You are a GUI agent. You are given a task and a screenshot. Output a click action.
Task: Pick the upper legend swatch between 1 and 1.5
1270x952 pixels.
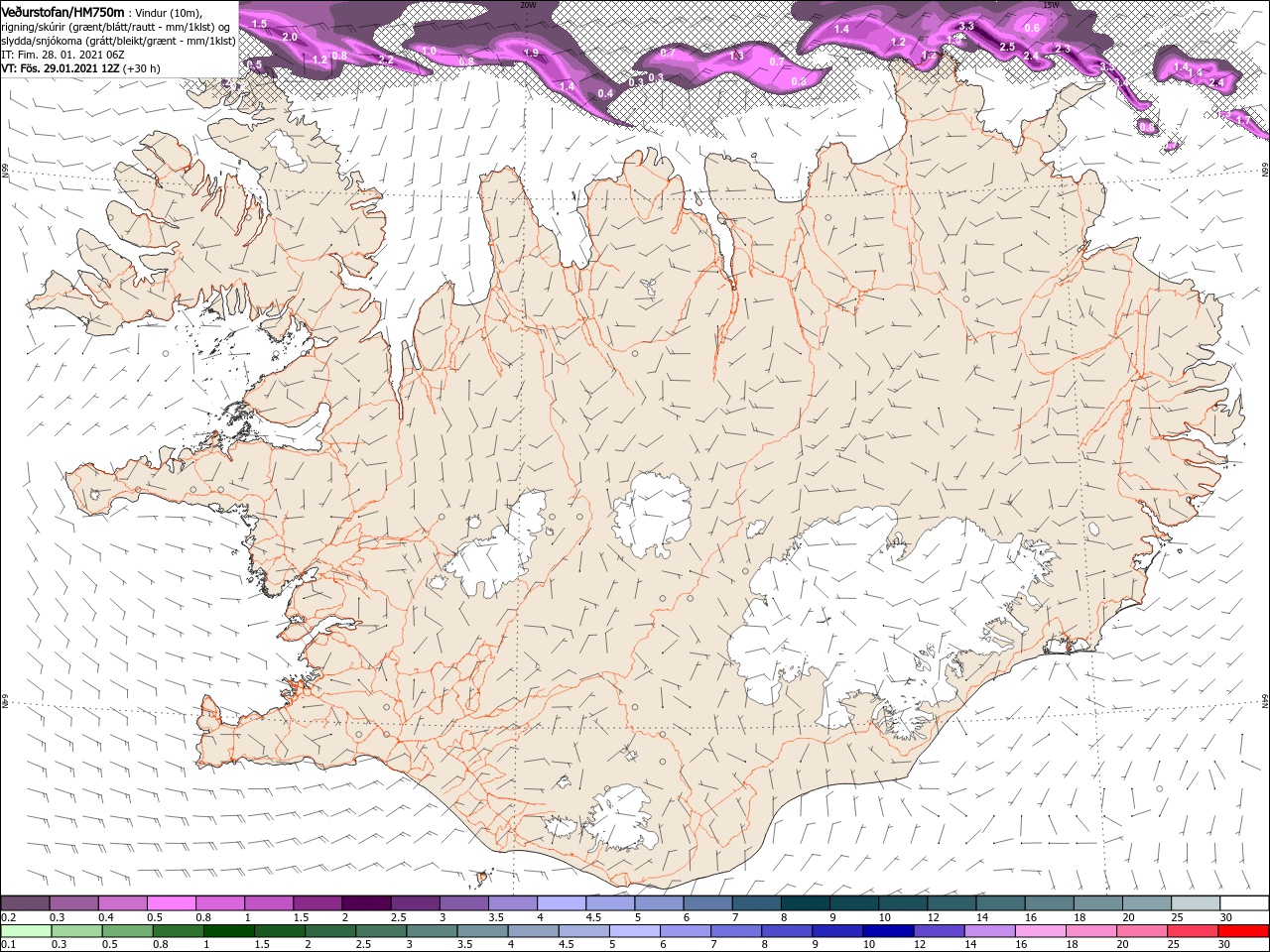click(270, 903)
